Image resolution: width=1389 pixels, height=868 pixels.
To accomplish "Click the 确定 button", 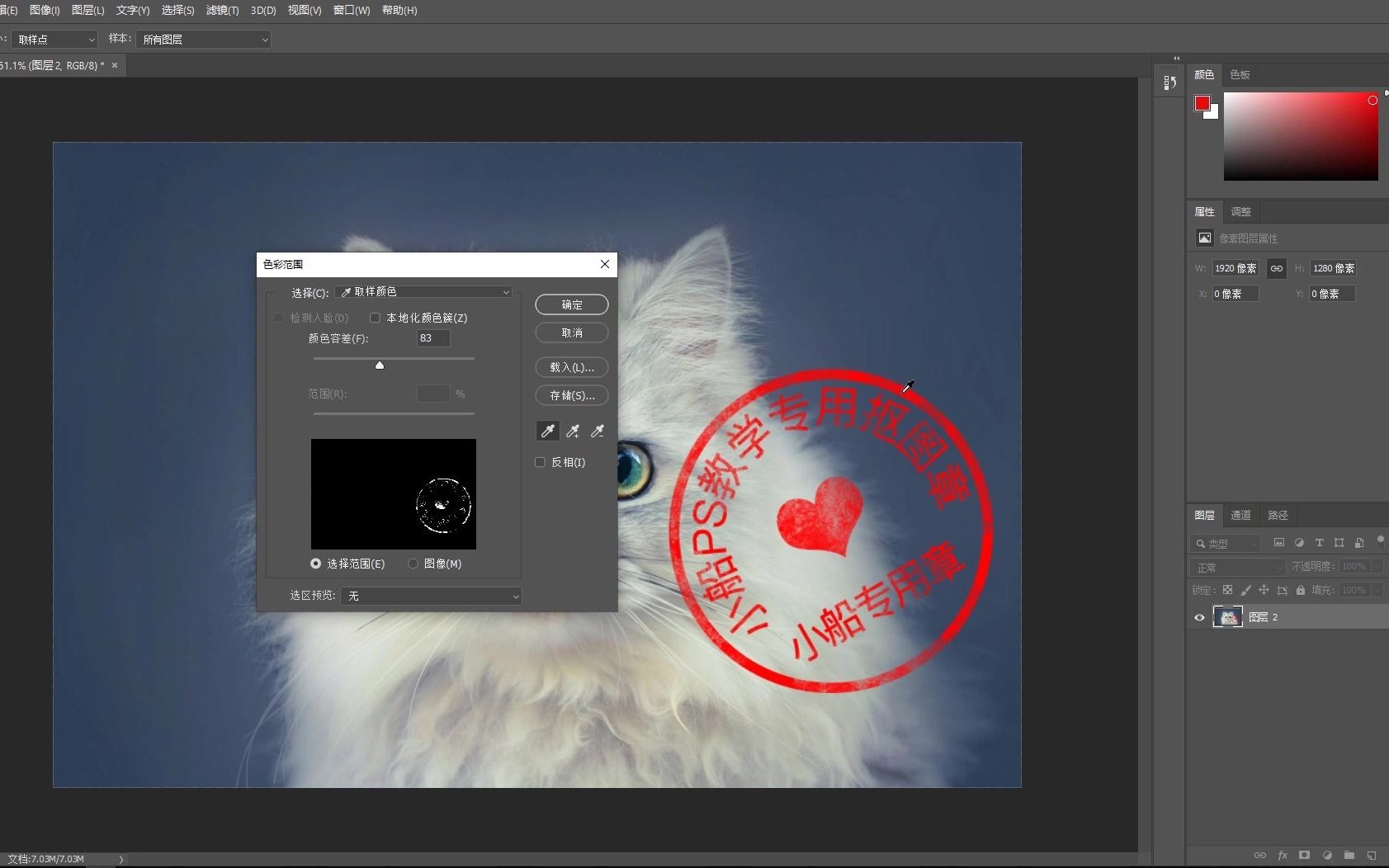I will (572, 304).
